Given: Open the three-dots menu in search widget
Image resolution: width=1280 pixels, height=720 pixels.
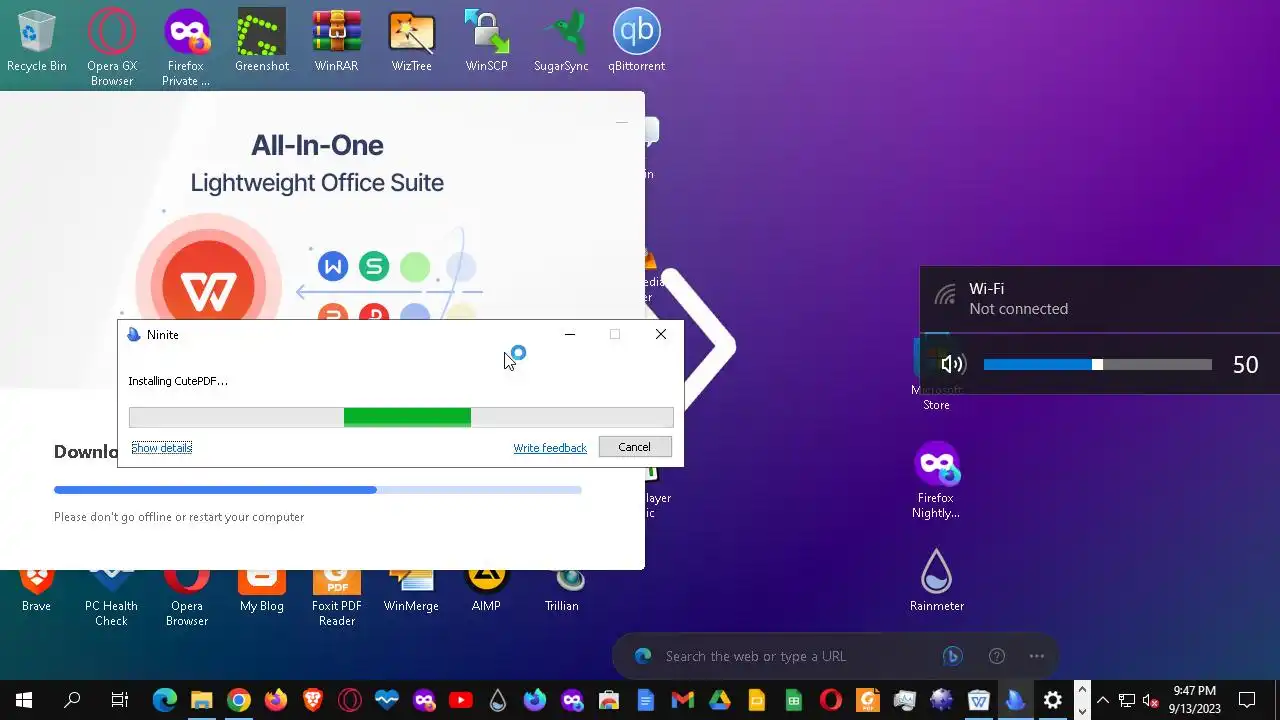Looking at the screenshot, I should [1037, 656].
